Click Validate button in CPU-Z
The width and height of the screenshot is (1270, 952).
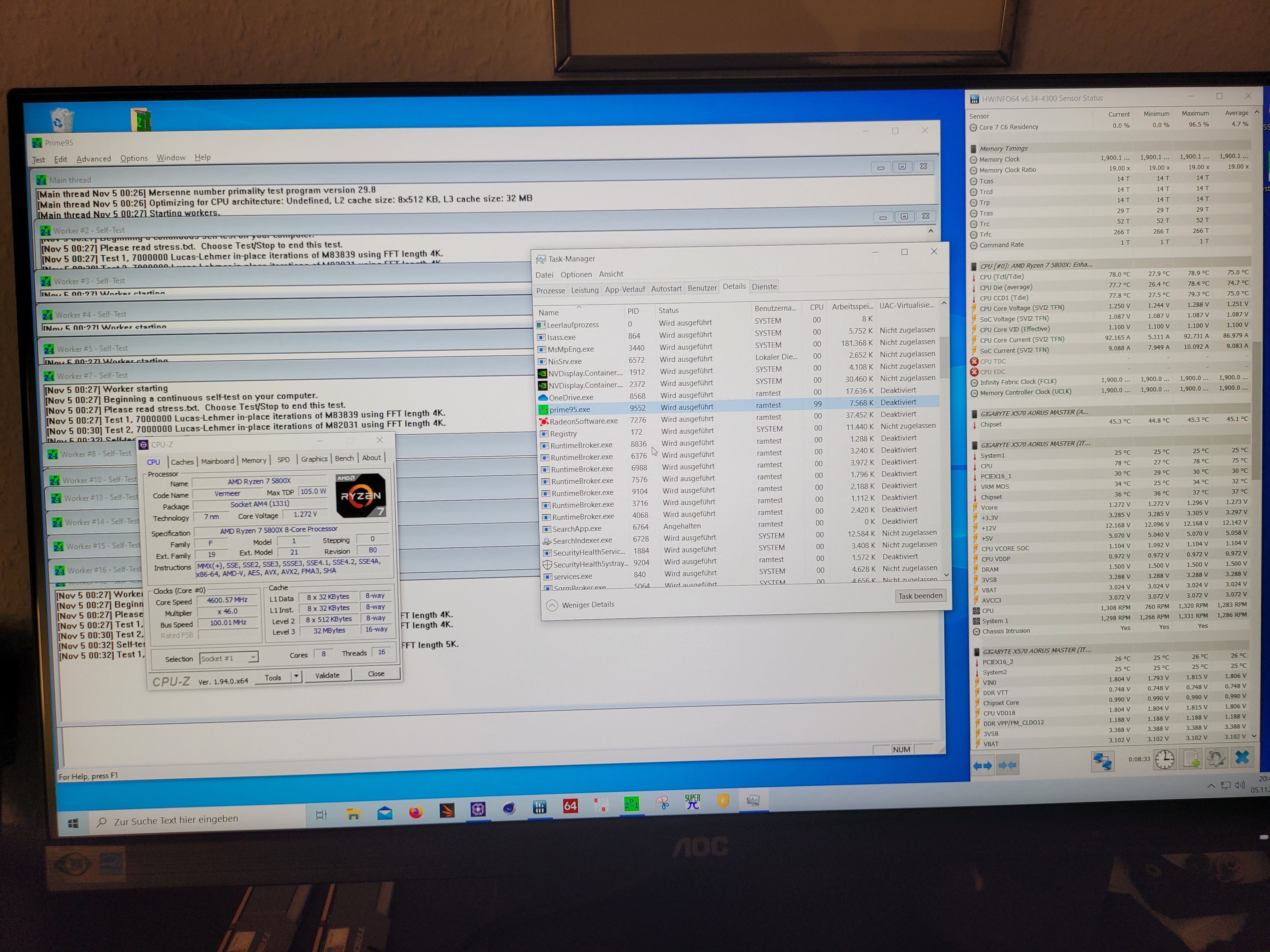pos(327,675)
